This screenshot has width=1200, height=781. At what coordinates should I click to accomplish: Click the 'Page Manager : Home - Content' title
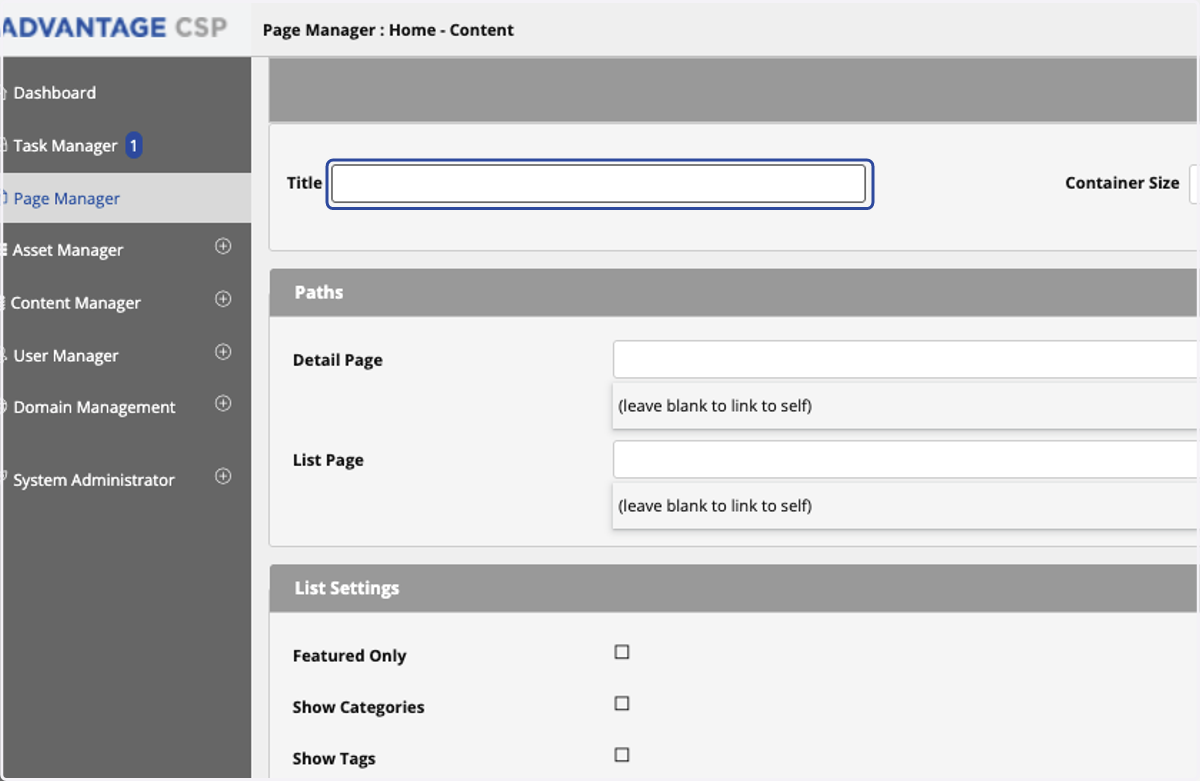388,30
